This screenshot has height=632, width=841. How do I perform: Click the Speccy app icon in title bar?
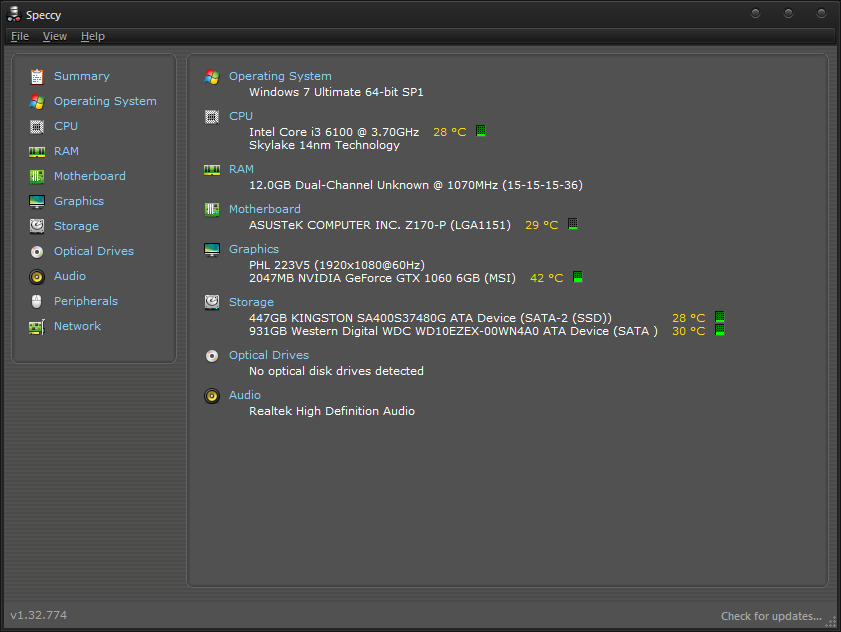14,14
